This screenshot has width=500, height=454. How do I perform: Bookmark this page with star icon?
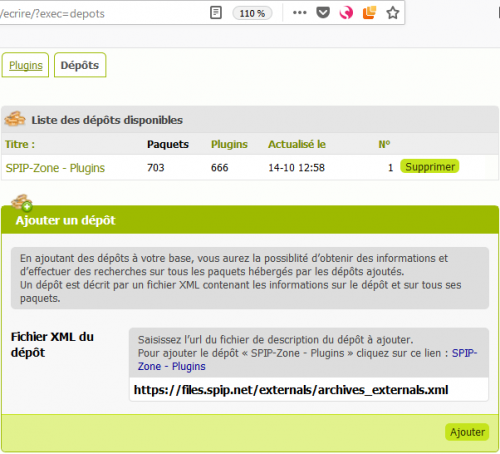[x=393, y=13]
